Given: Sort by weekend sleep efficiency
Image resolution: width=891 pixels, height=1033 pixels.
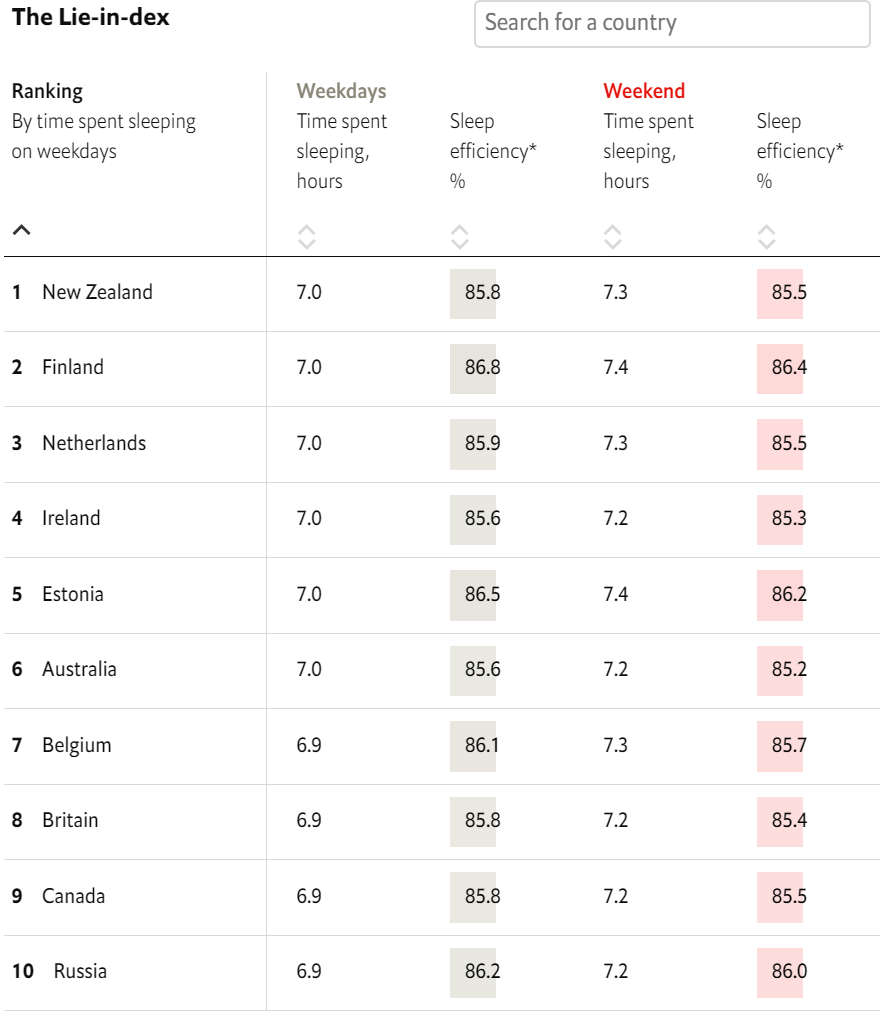Looking at the screenshot, I should click(766, 237).
